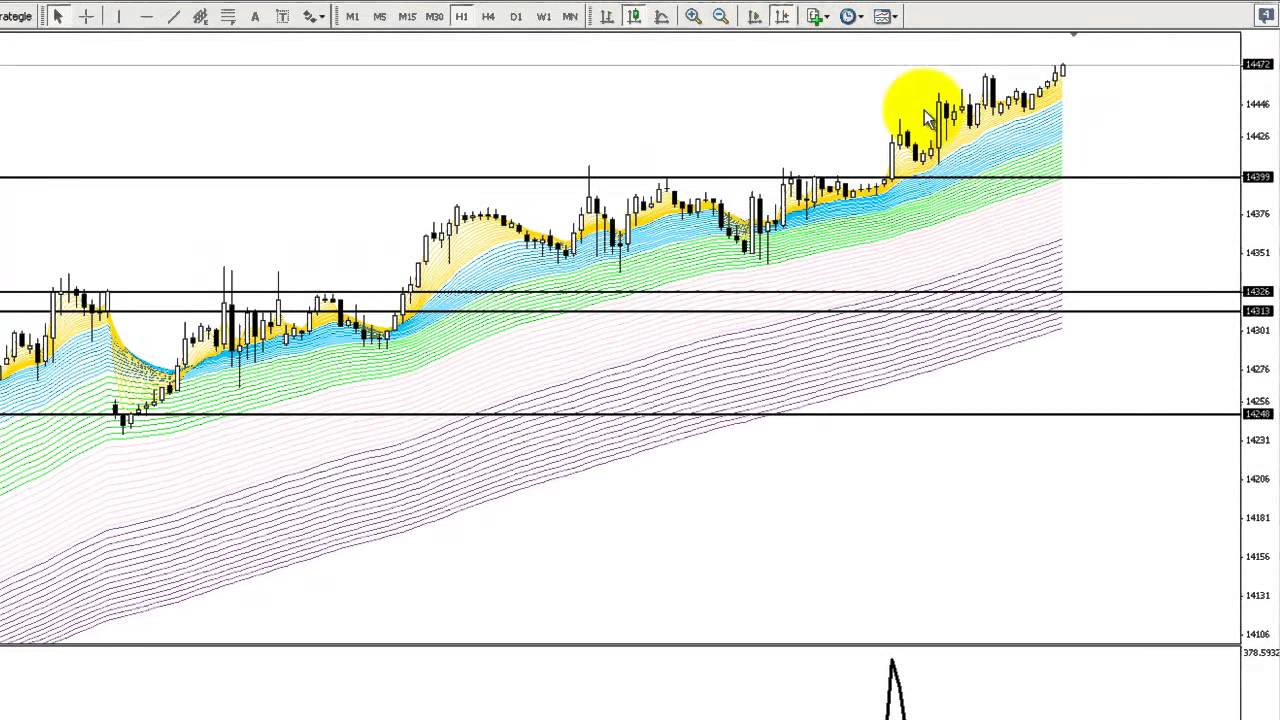Click the current price label 14472

(x=1257, y=65)
